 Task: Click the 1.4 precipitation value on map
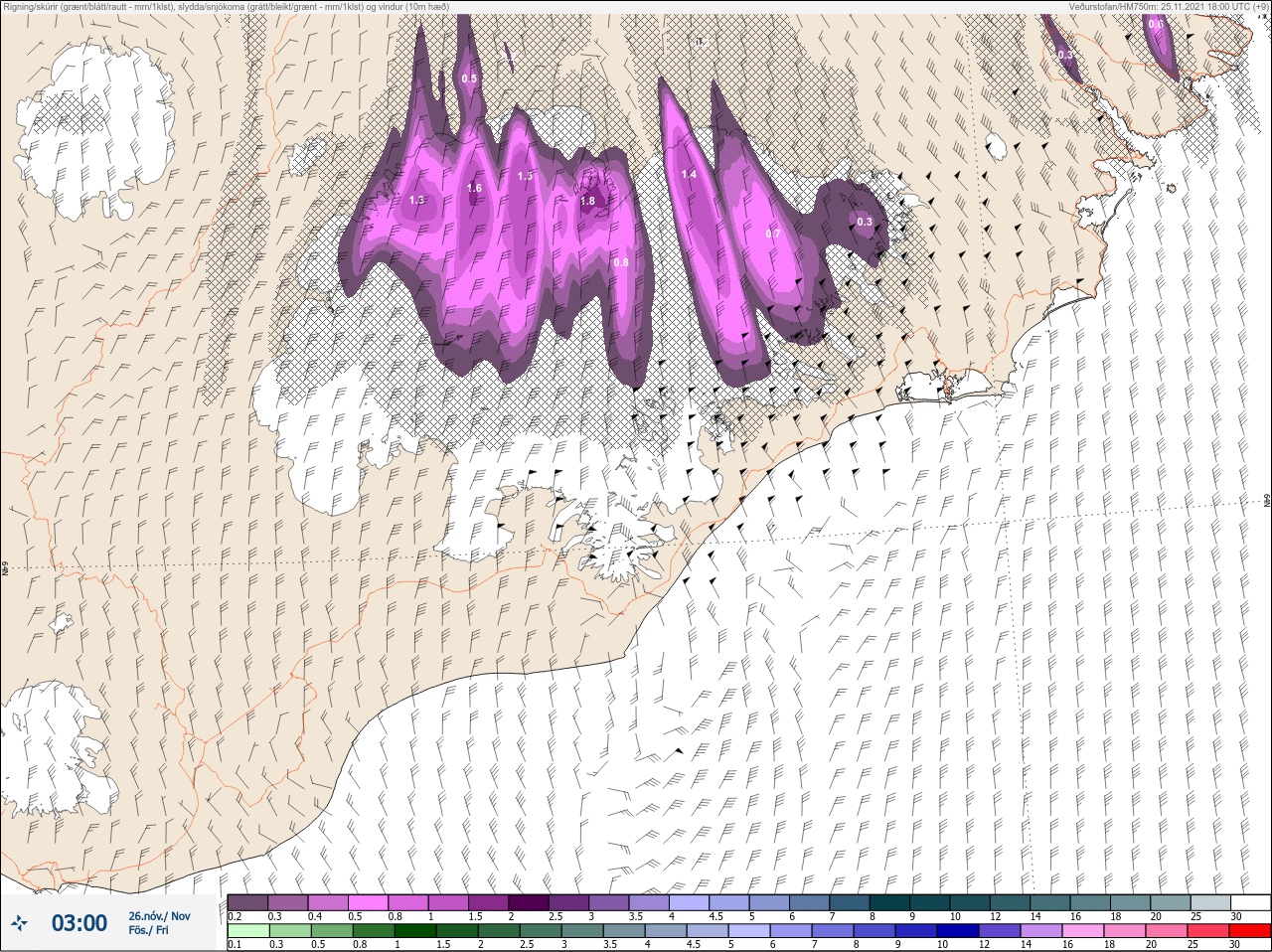point(689,174)
